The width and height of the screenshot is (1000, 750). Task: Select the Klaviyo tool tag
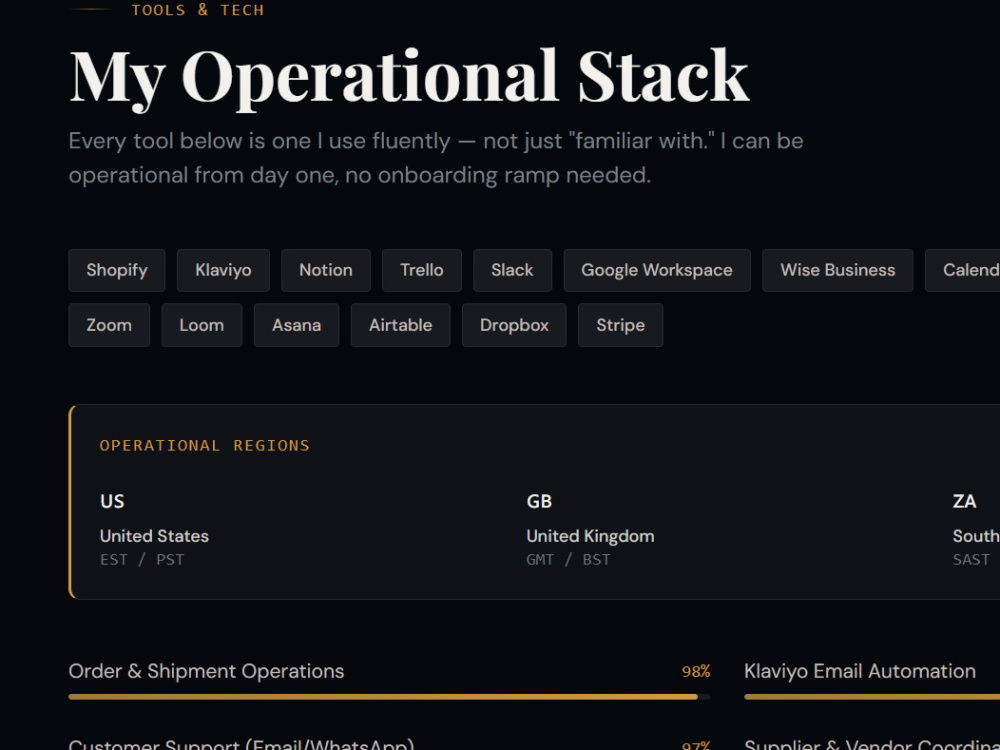[x=223, y=270]
